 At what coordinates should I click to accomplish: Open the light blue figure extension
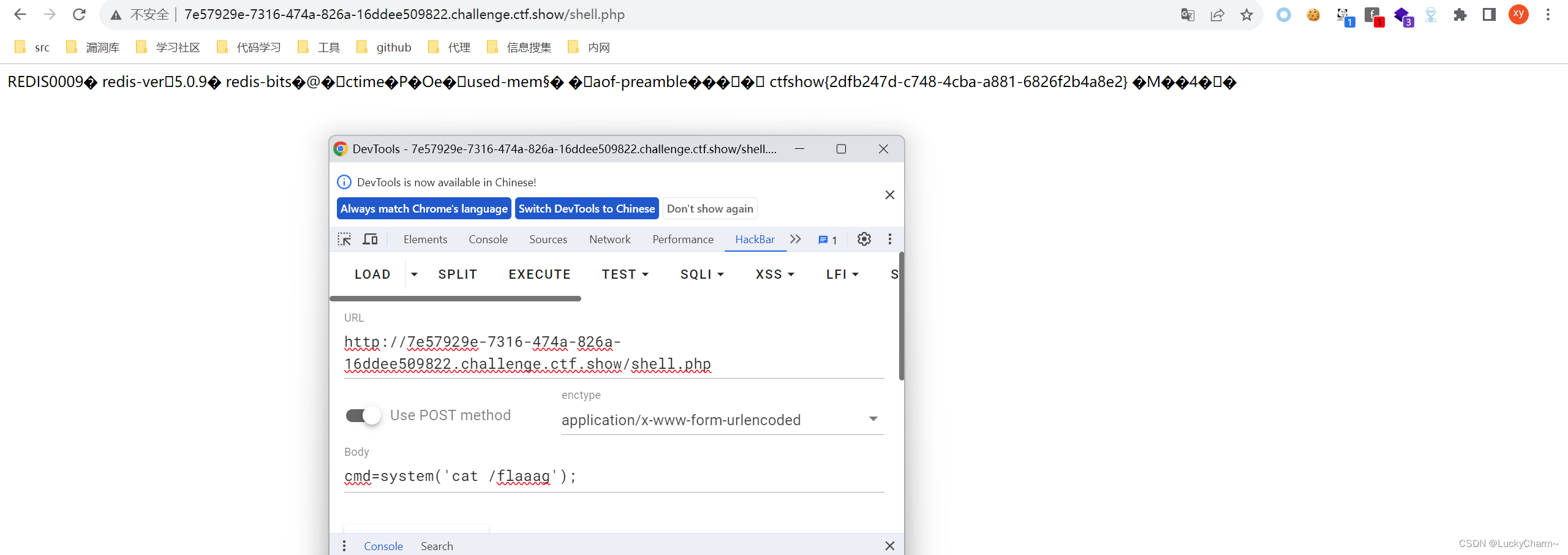1431,15
